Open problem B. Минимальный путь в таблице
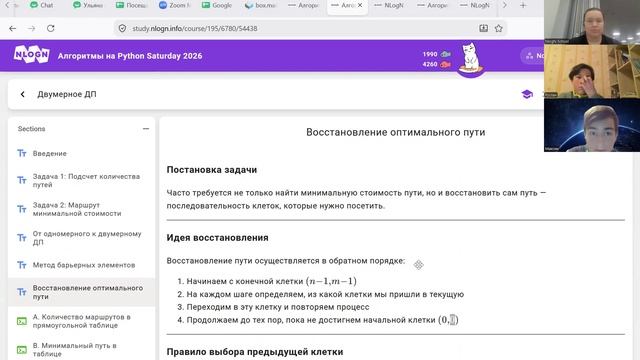The width and height of the screenshot is (640, 360). coord(82,349)
